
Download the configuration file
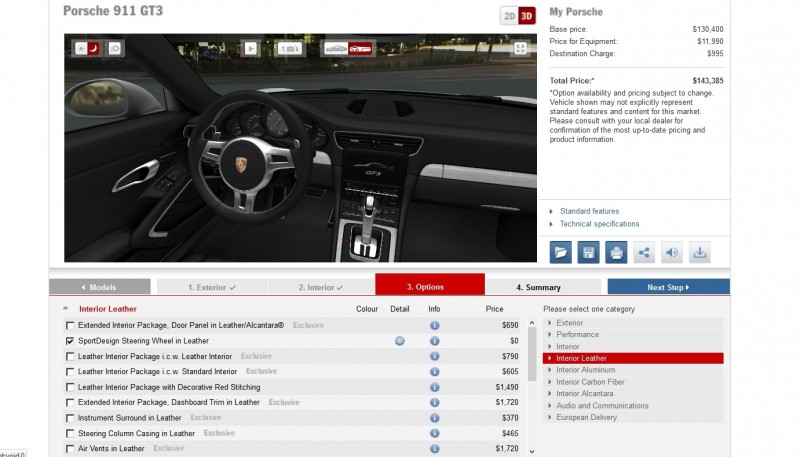[x=700, y=252]
